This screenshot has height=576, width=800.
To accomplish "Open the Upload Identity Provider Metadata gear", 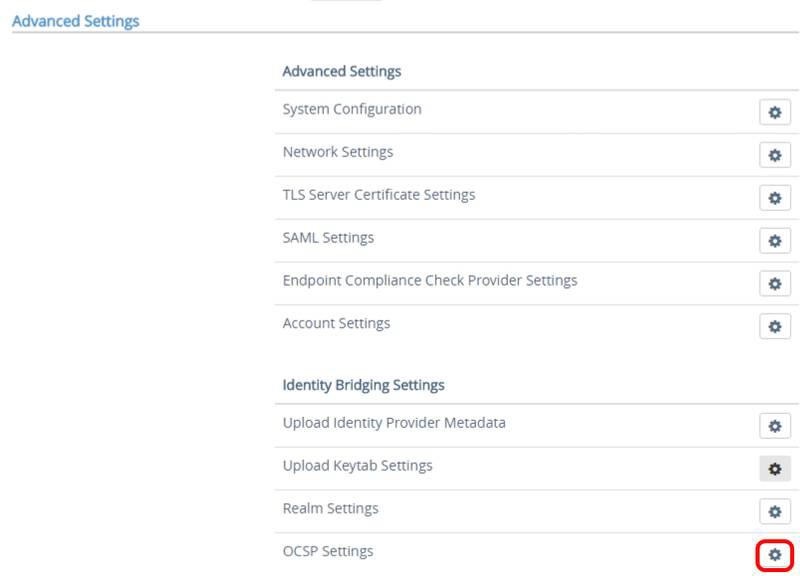I will (x=775, y=424).
